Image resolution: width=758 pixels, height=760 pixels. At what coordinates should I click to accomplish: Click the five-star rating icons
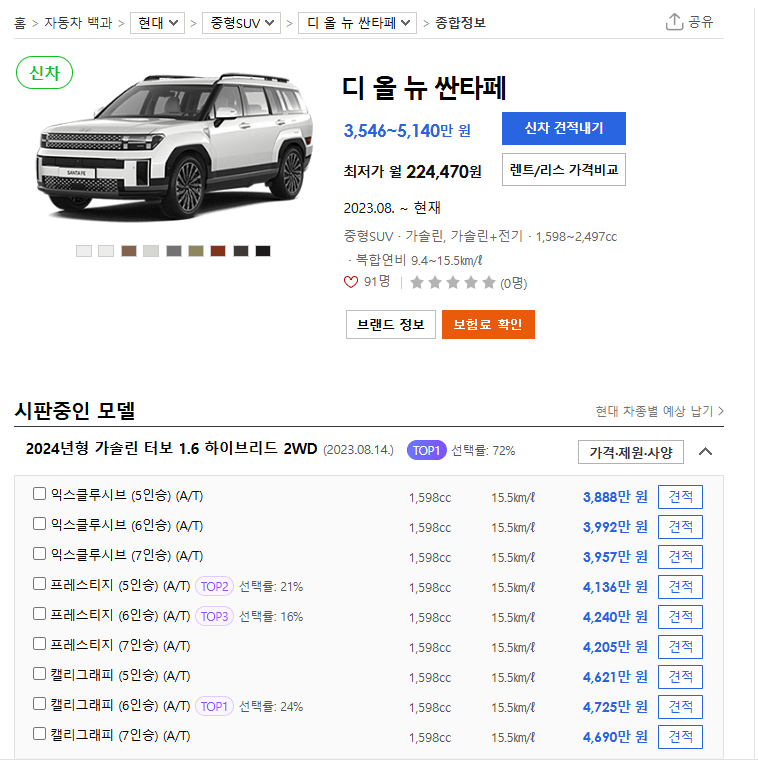pyautogui.click(x=453, y=283)
